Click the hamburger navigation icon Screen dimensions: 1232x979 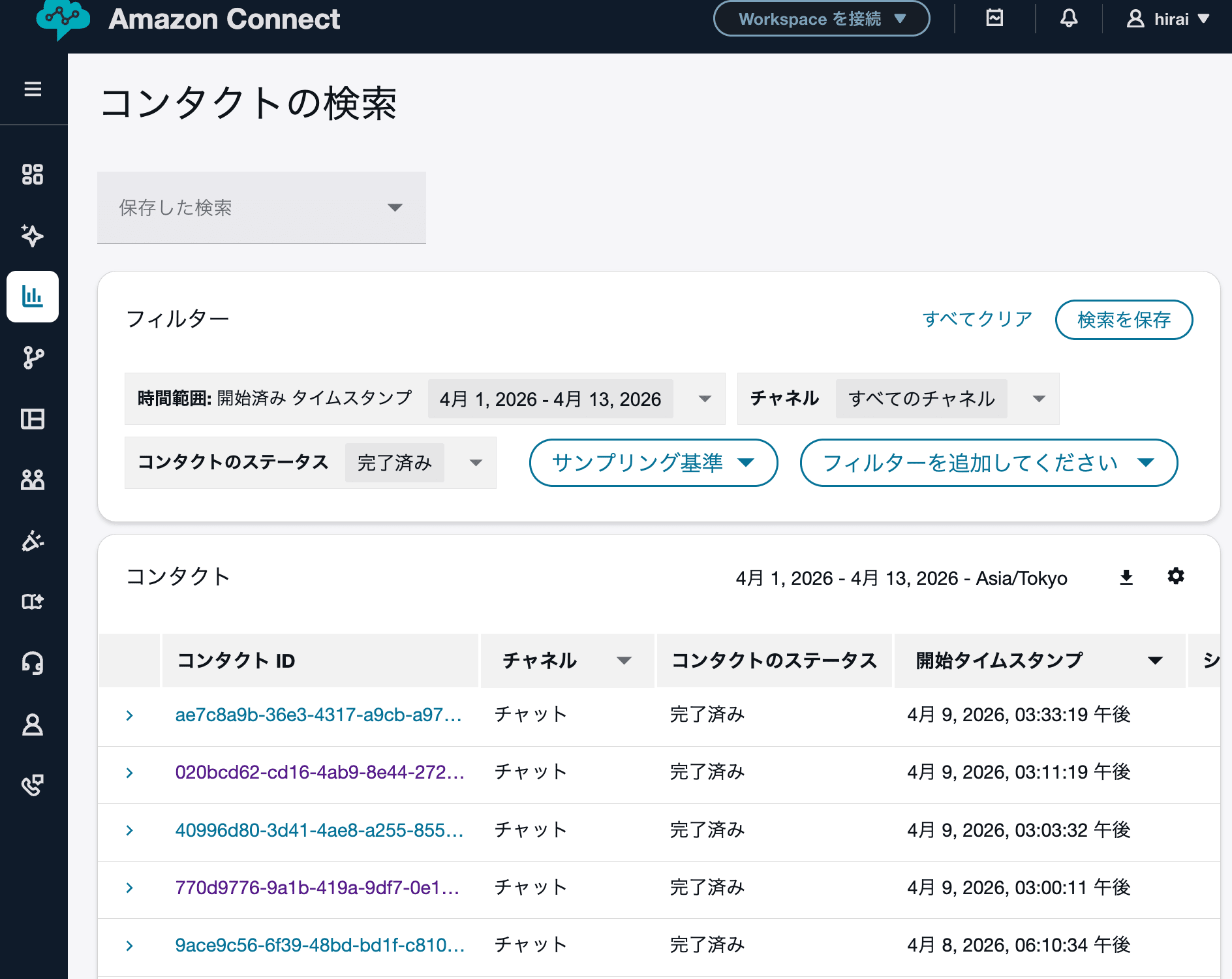coord(33,89)
